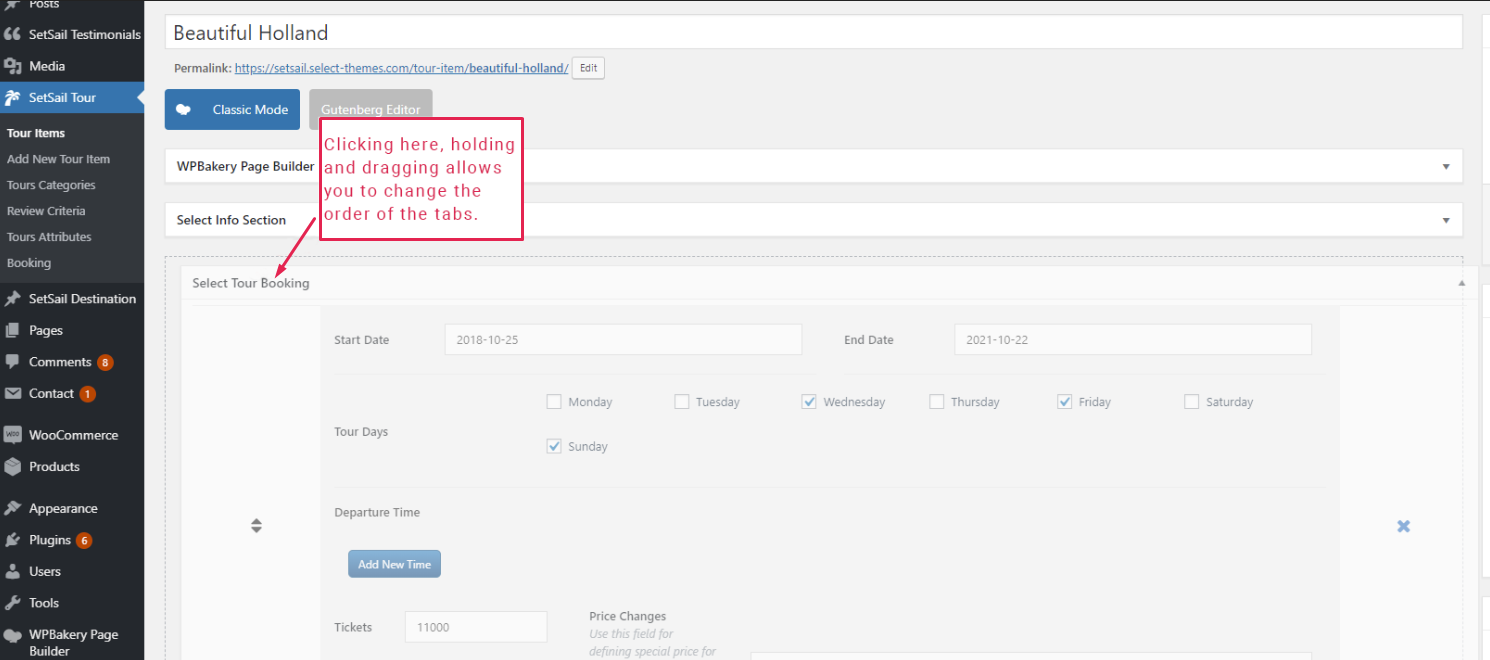Click the WooCommerce sidebar icon

13,435
